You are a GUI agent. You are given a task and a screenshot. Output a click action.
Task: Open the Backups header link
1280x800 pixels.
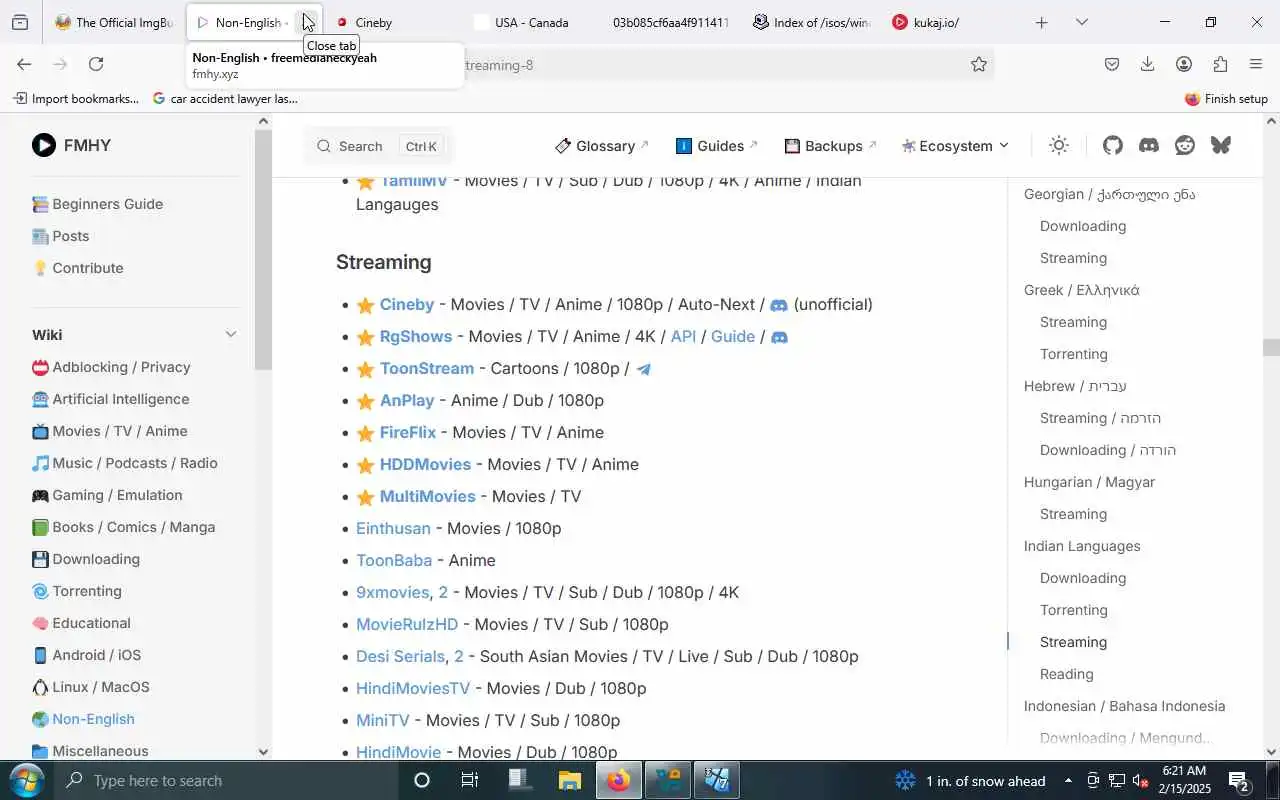pos(831,146)
